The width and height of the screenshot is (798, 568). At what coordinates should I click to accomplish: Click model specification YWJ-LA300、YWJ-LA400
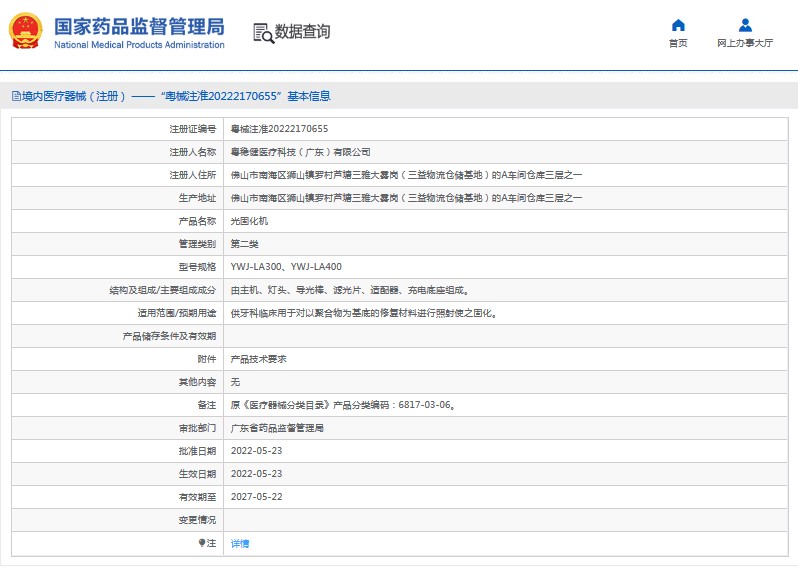pos(286,267)
